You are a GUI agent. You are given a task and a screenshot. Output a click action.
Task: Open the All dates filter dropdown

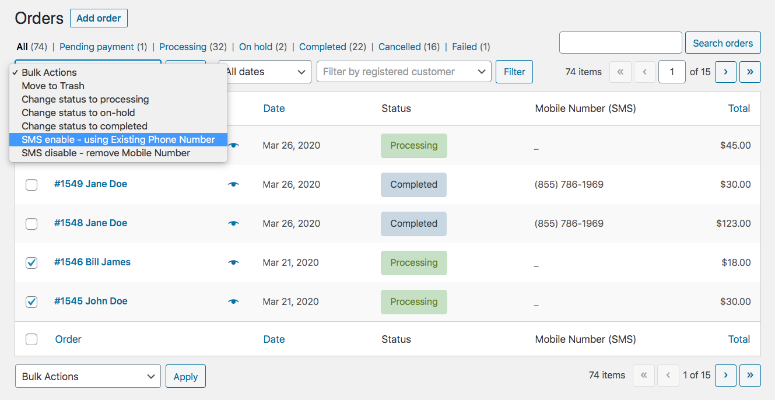click(265, 72)
